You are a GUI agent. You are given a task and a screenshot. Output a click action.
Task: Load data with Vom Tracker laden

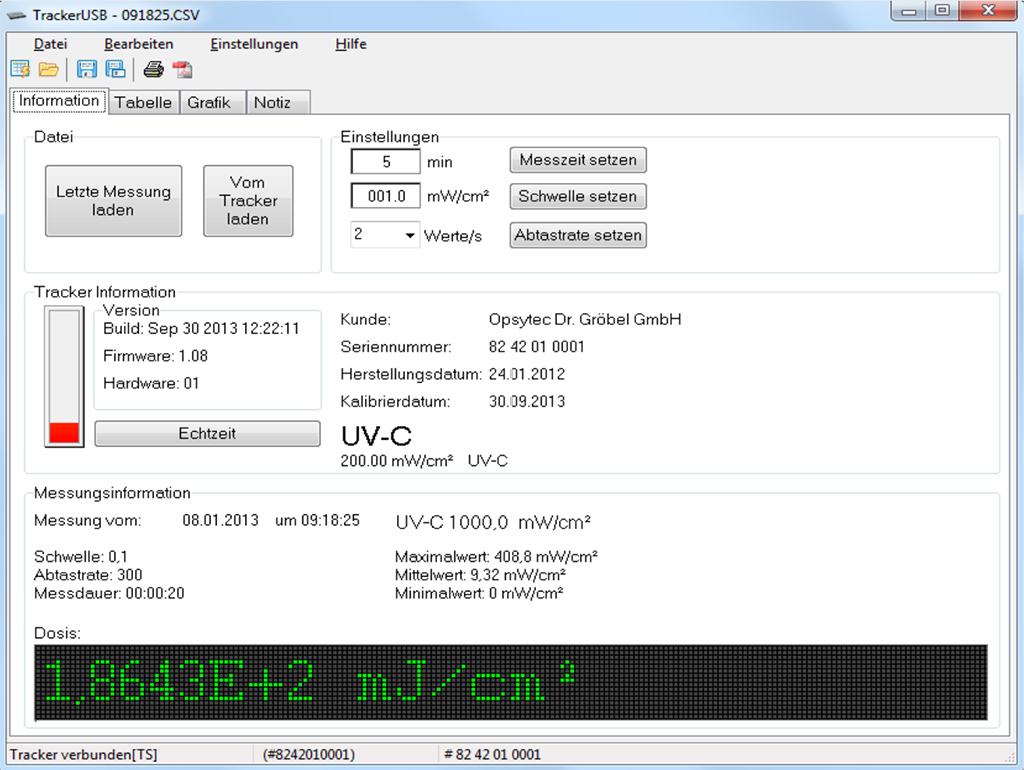coord(248,200)
